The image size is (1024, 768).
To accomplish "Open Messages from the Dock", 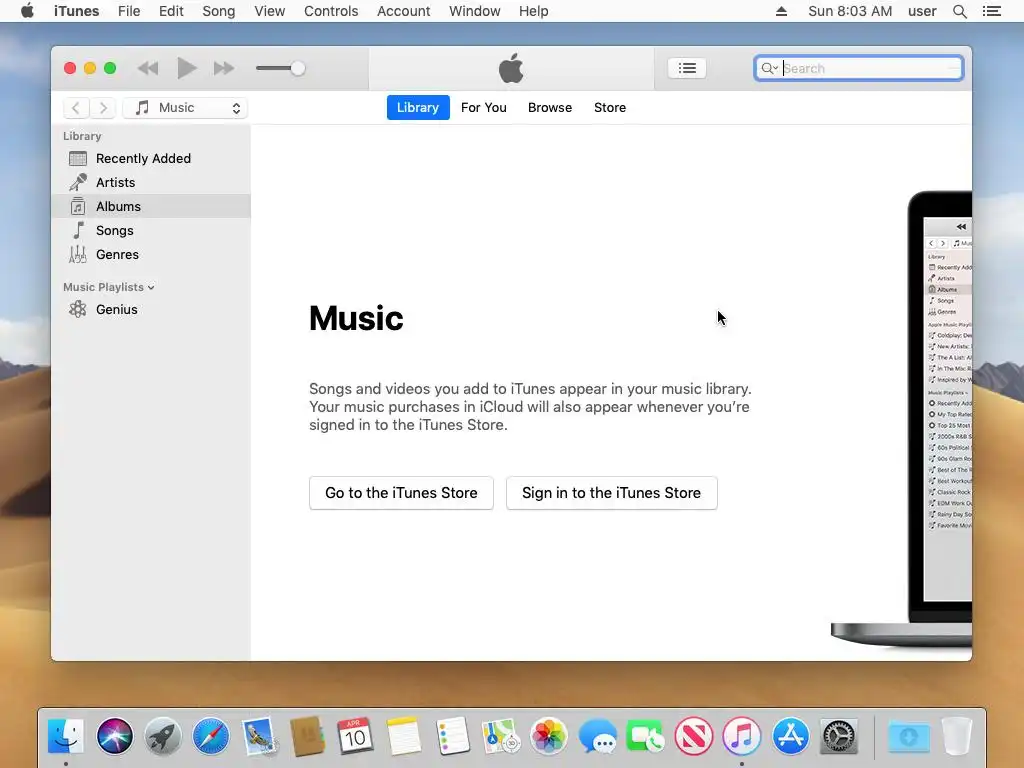I will [597, 736].
